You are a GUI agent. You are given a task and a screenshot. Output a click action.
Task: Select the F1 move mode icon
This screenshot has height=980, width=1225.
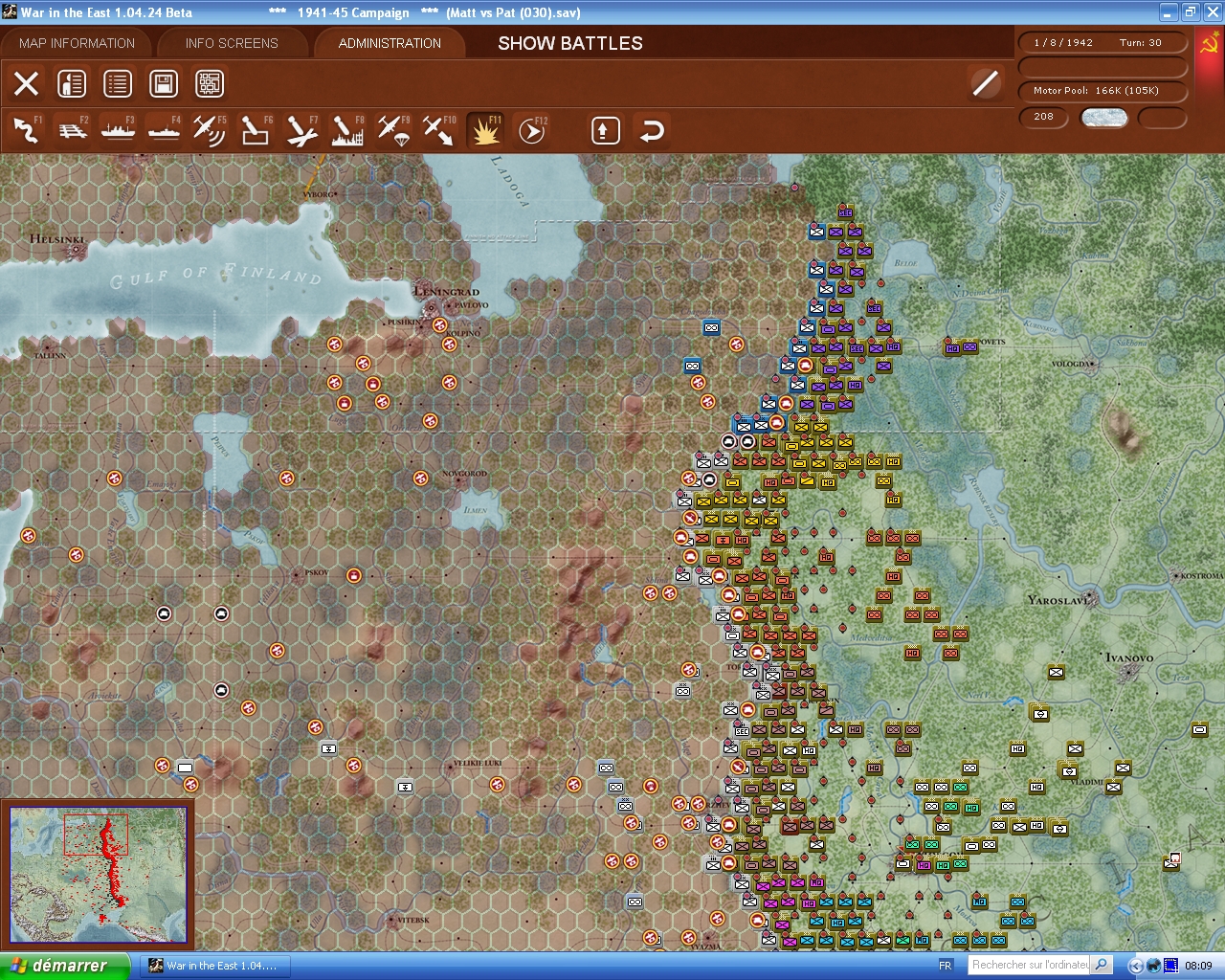pos(27,130)
